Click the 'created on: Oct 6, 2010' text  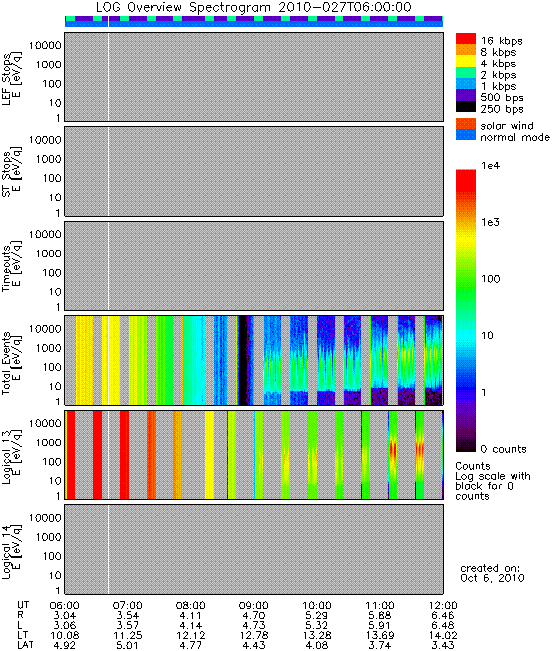(492, 573)
